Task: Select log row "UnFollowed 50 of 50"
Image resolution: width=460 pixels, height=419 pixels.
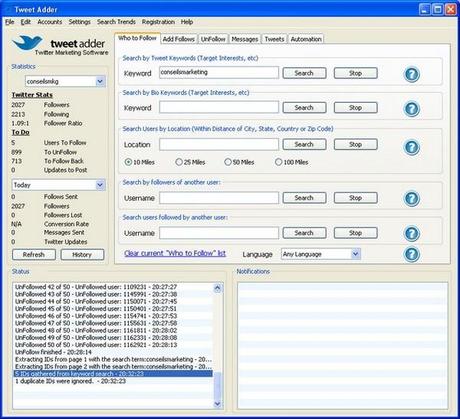Action: tap(113, 345)
